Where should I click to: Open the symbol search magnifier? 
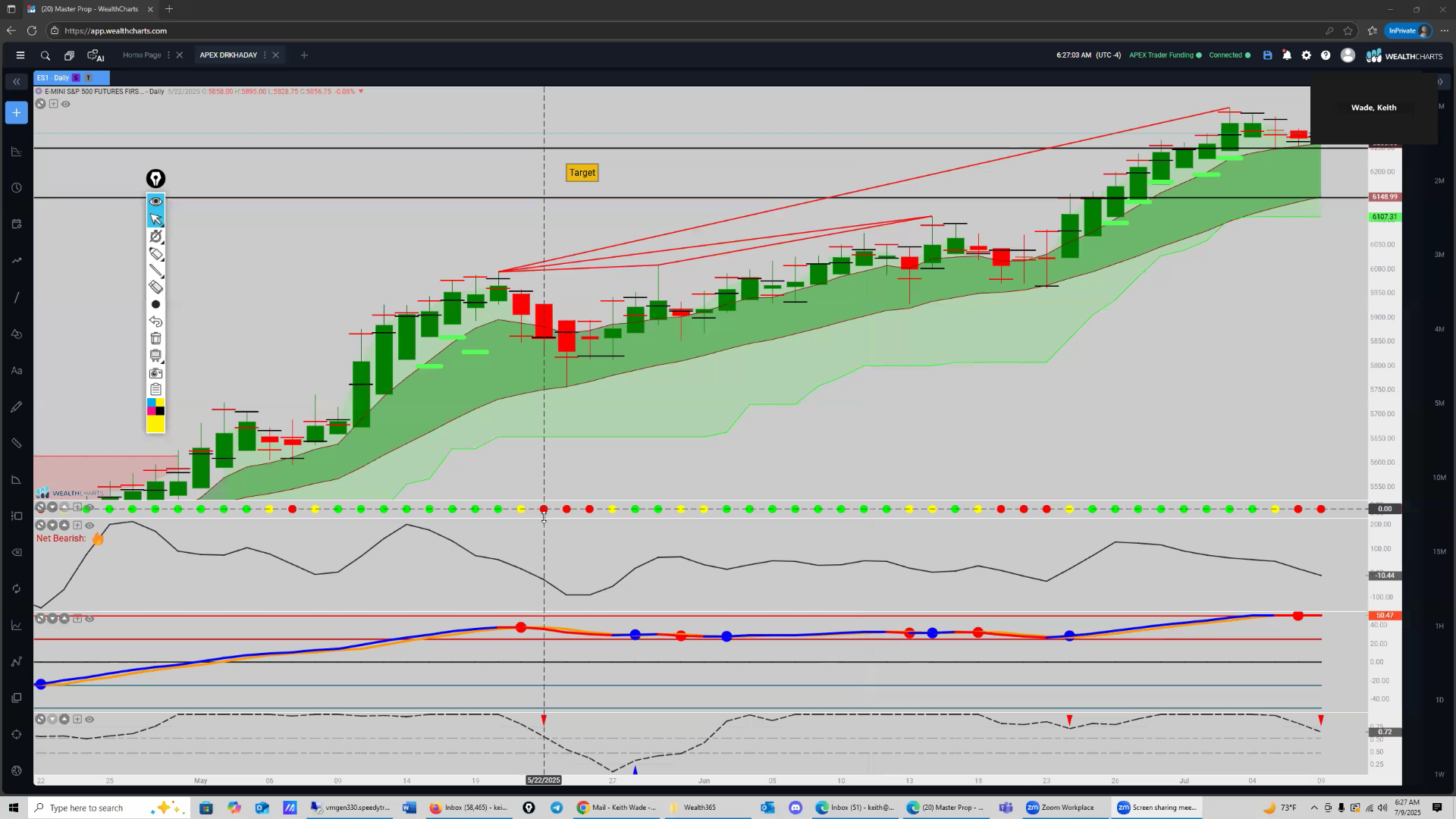[x=45, y=55]
